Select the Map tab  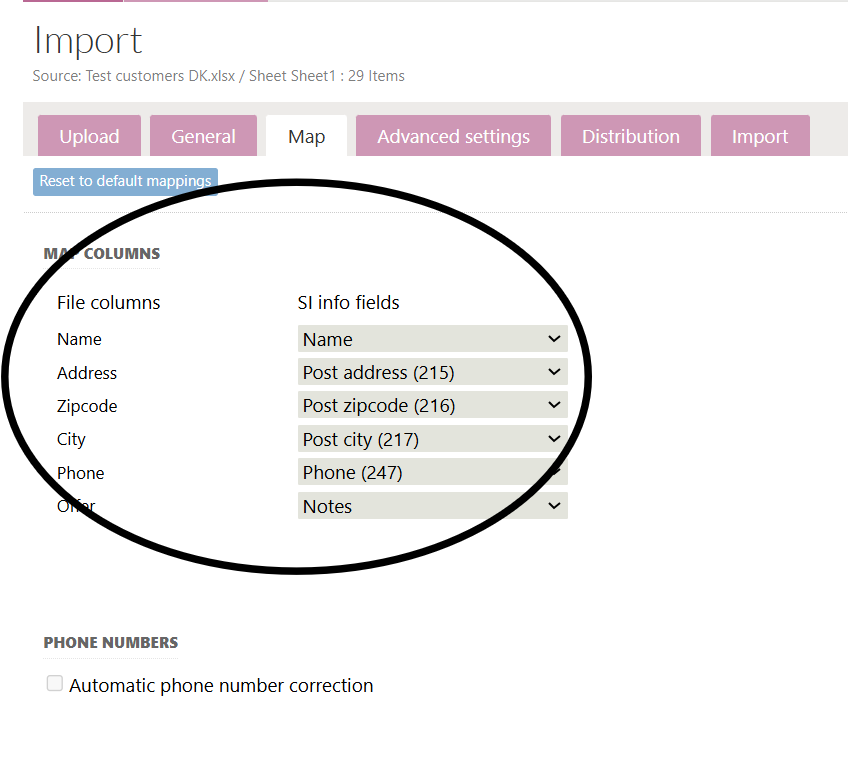(x=306, y=137)
